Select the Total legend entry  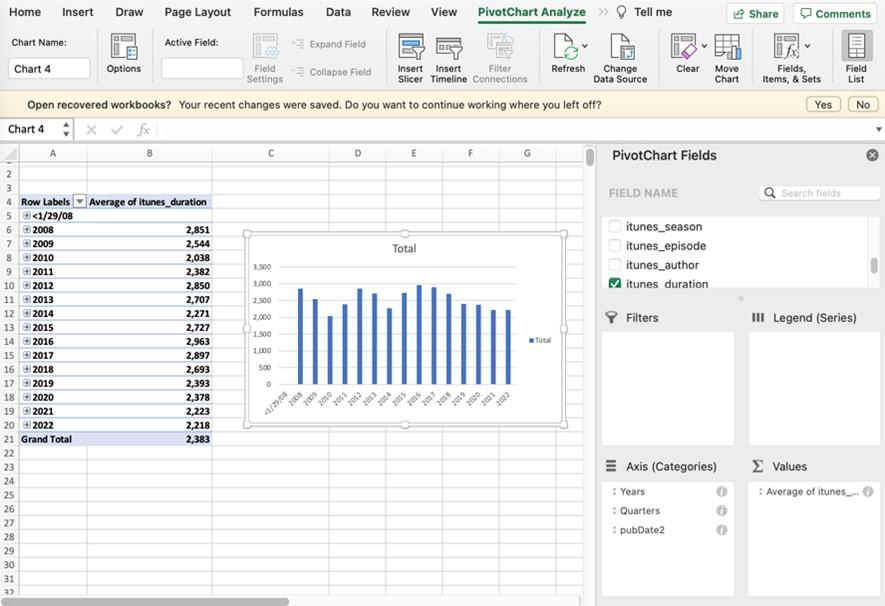click(540, 340)
